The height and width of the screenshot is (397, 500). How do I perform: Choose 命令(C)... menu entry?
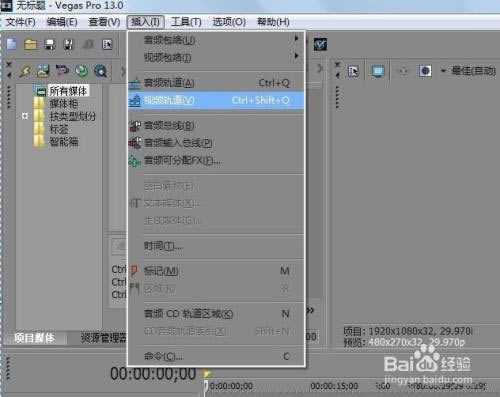(x=216, y=356)
